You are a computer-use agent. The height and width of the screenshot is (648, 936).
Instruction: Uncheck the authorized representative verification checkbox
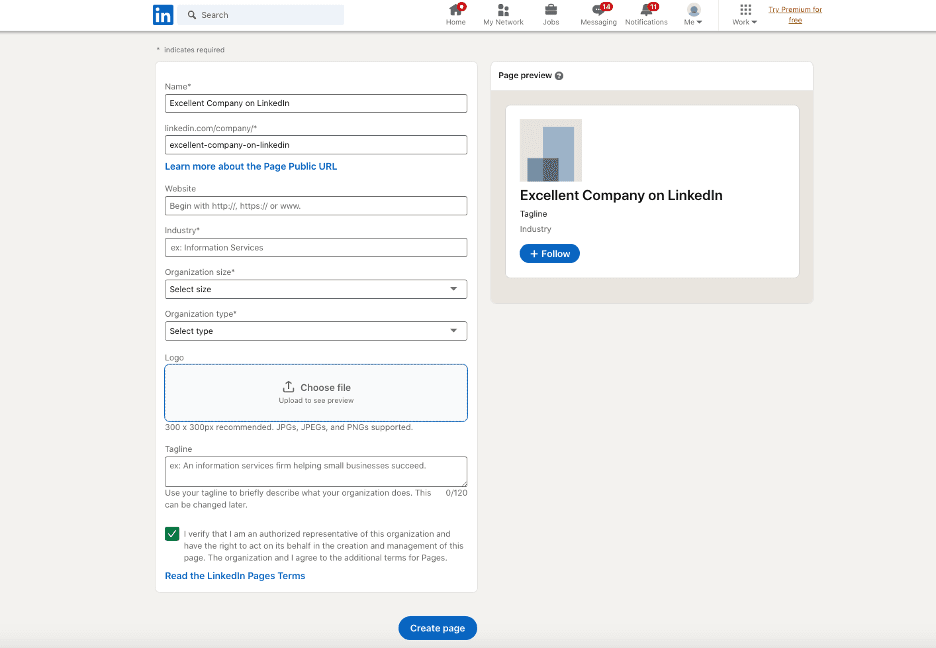(172, 533)
